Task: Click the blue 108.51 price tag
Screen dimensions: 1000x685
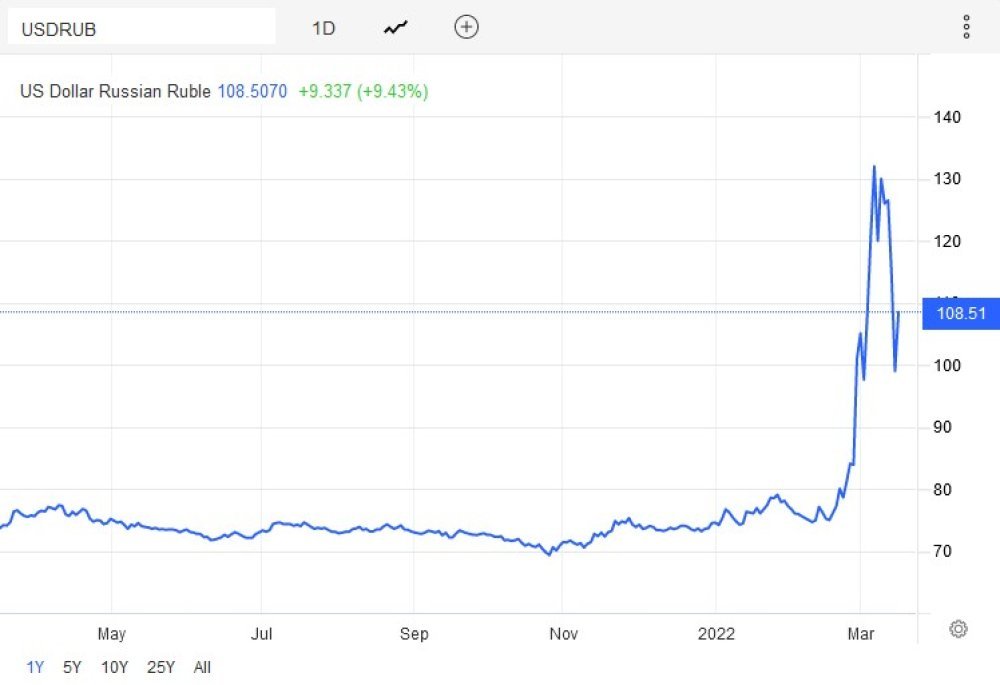Action: pyautogui.click(x=961, y=313)
